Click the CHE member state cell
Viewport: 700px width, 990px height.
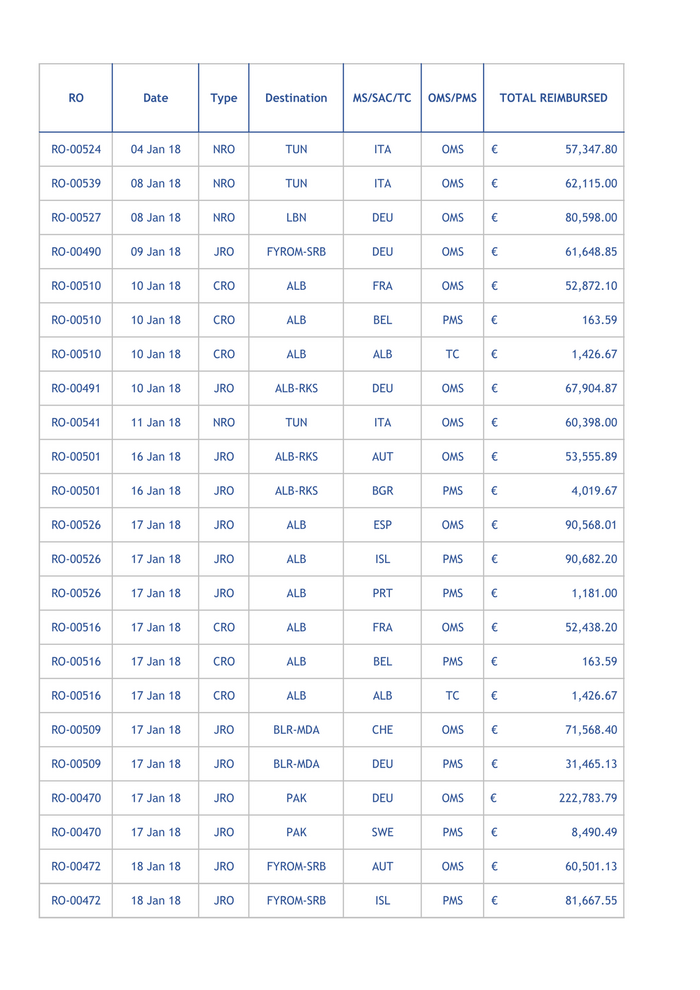tap(382, 730)
